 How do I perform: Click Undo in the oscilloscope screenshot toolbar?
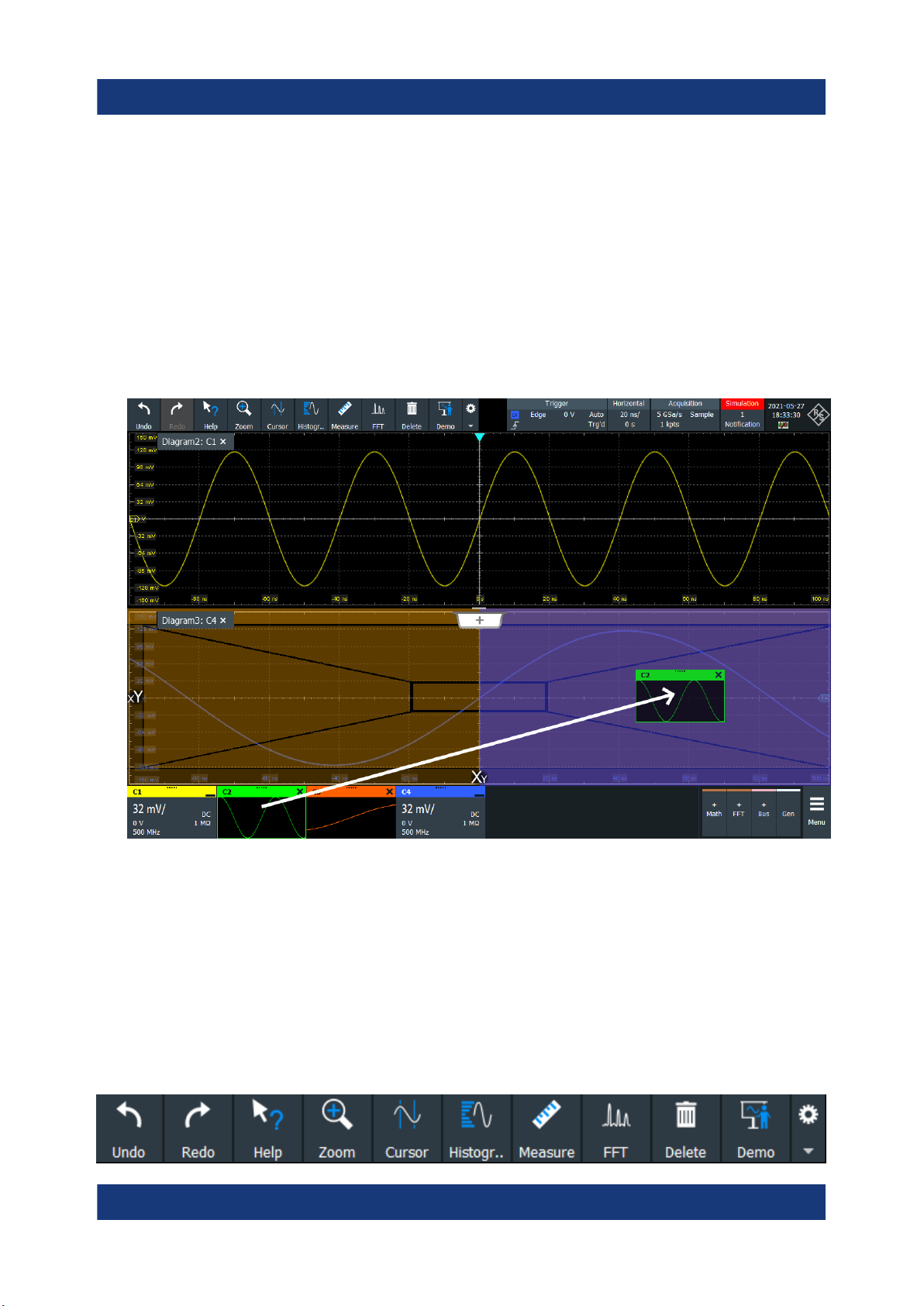(144, 415)
